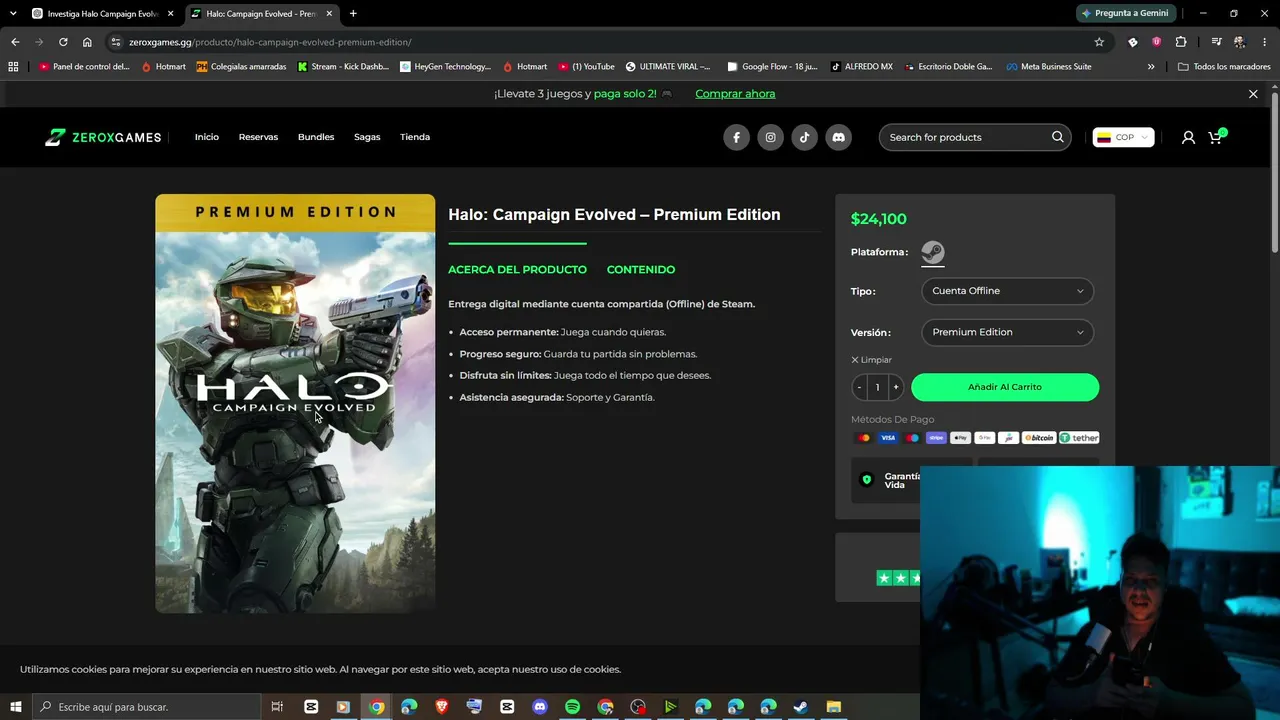Image resolution: width=1280 pixels, height=720 pixels.
Task: Open the Apps grid in bookmarks bar
Action: coord(13,67)
